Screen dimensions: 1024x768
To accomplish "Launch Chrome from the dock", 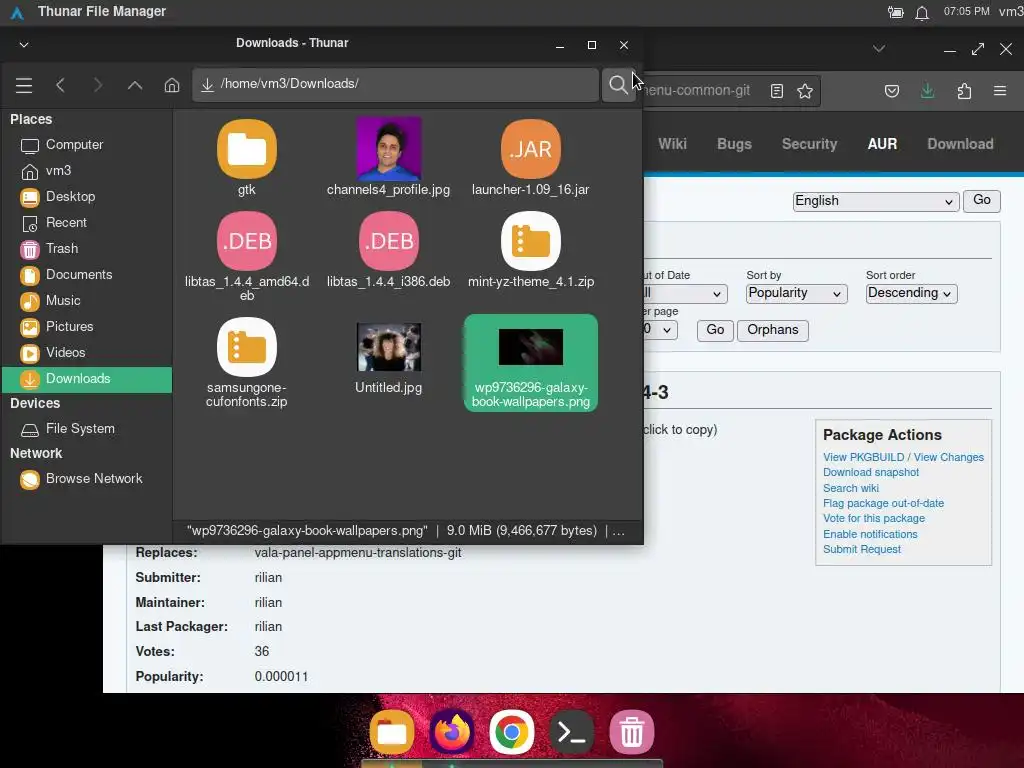I will (511, 732).
